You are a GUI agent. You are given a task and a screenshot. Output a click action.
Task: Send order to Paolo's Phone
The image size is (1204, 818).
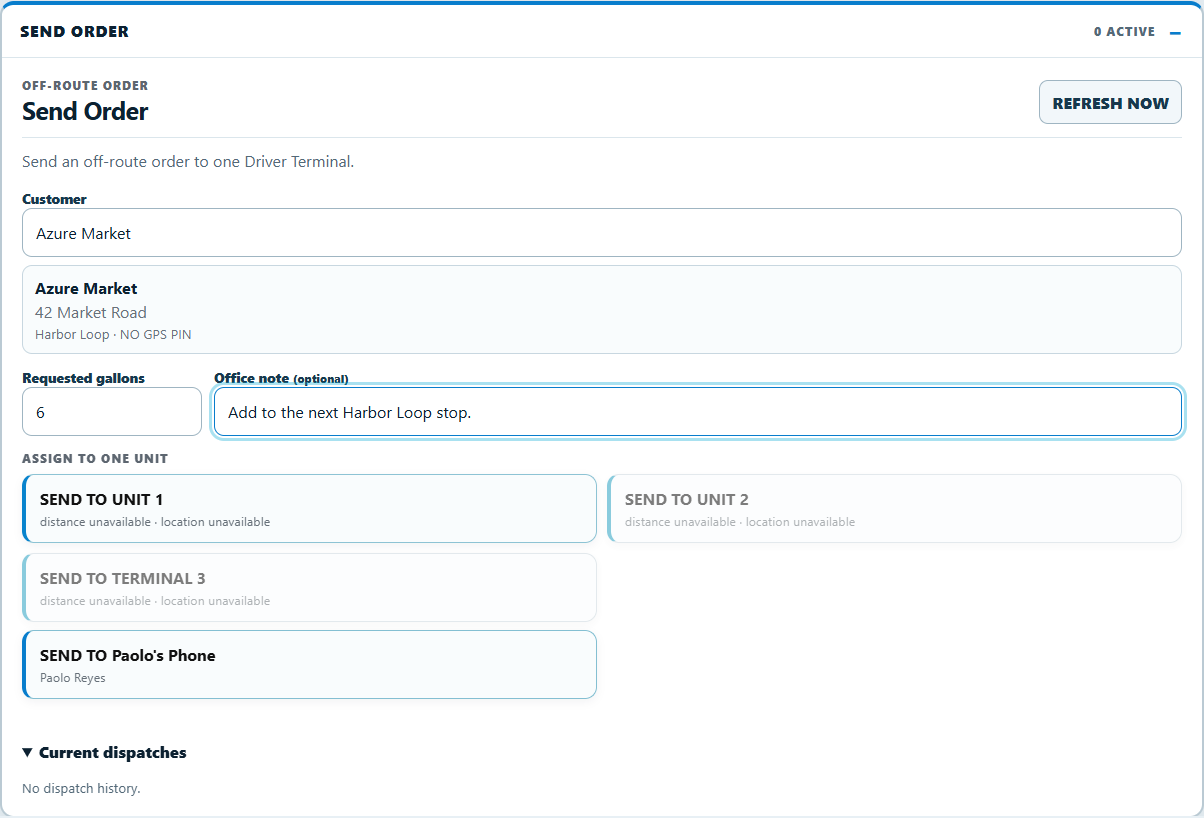click(310, 665)
